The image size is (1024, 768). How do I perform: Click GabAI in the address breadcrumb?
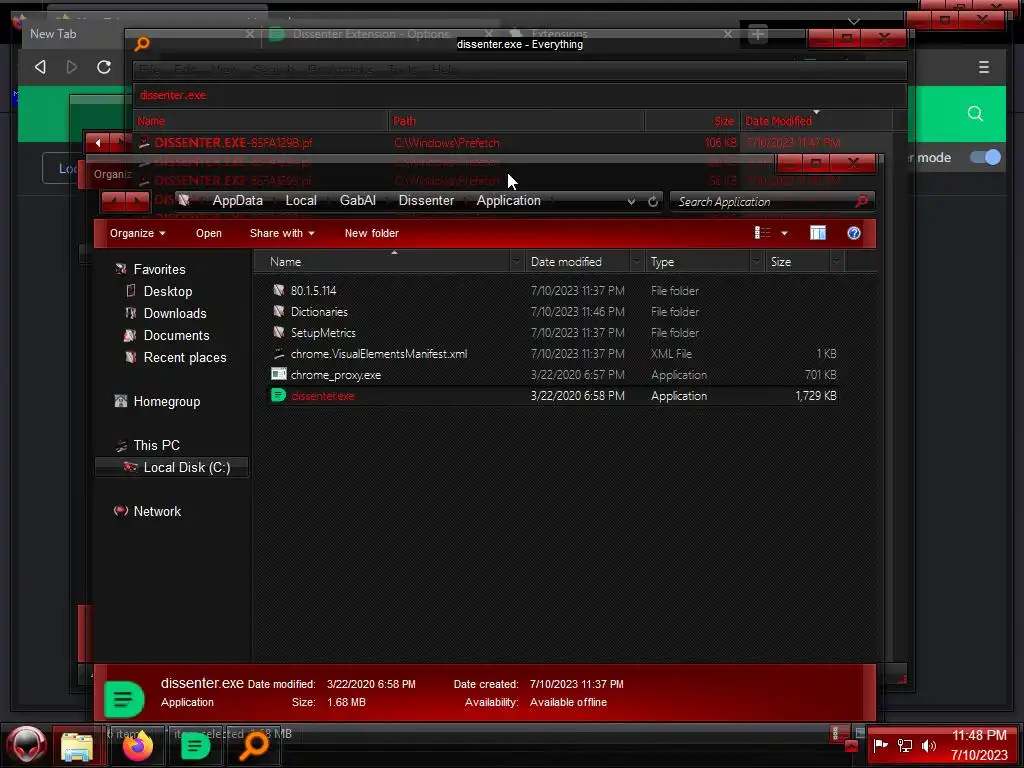coord(358,200)
